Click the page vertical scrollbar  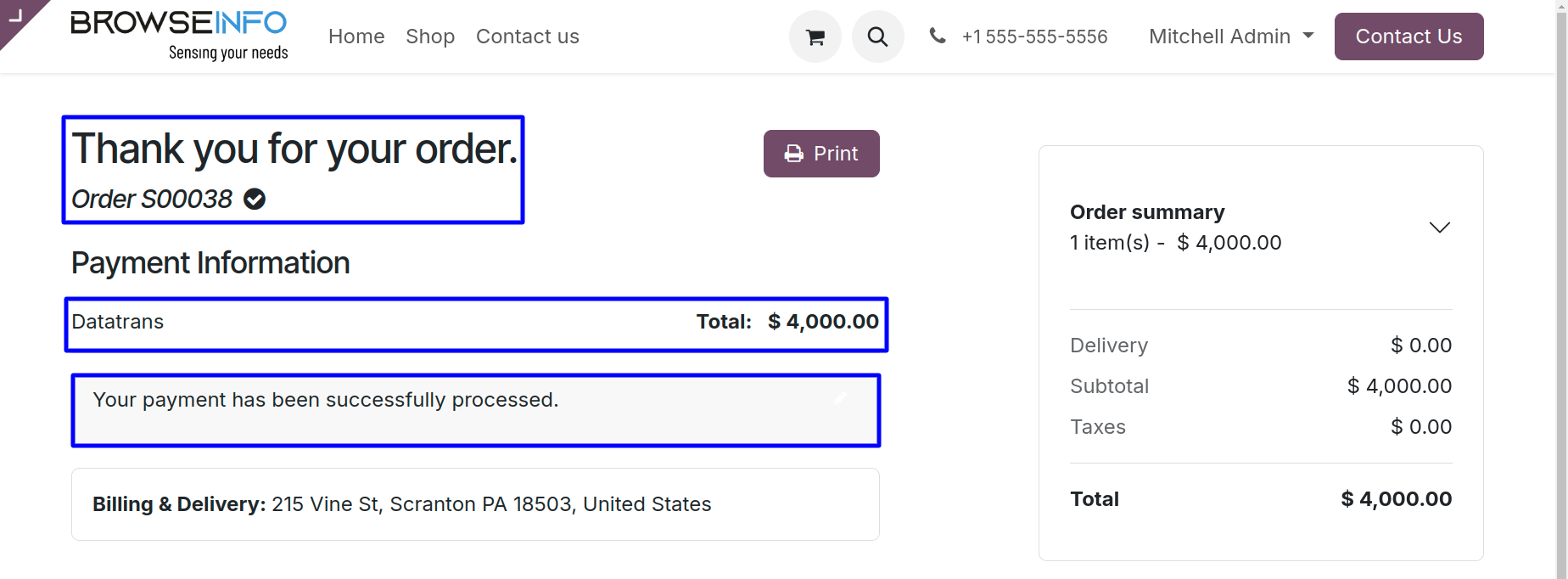[x=1562, y=289]
